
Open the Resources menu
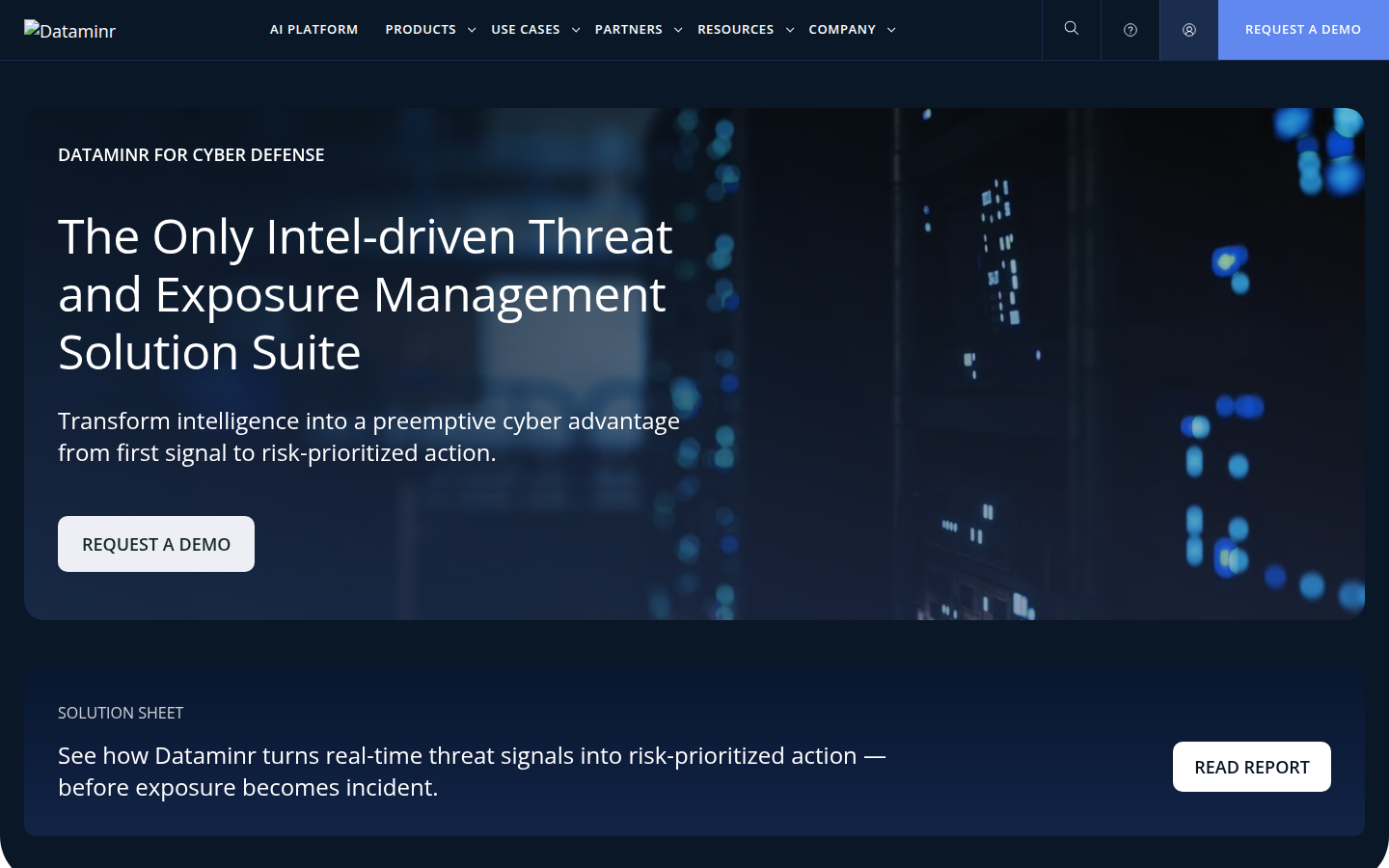click(x=736, y=30)
